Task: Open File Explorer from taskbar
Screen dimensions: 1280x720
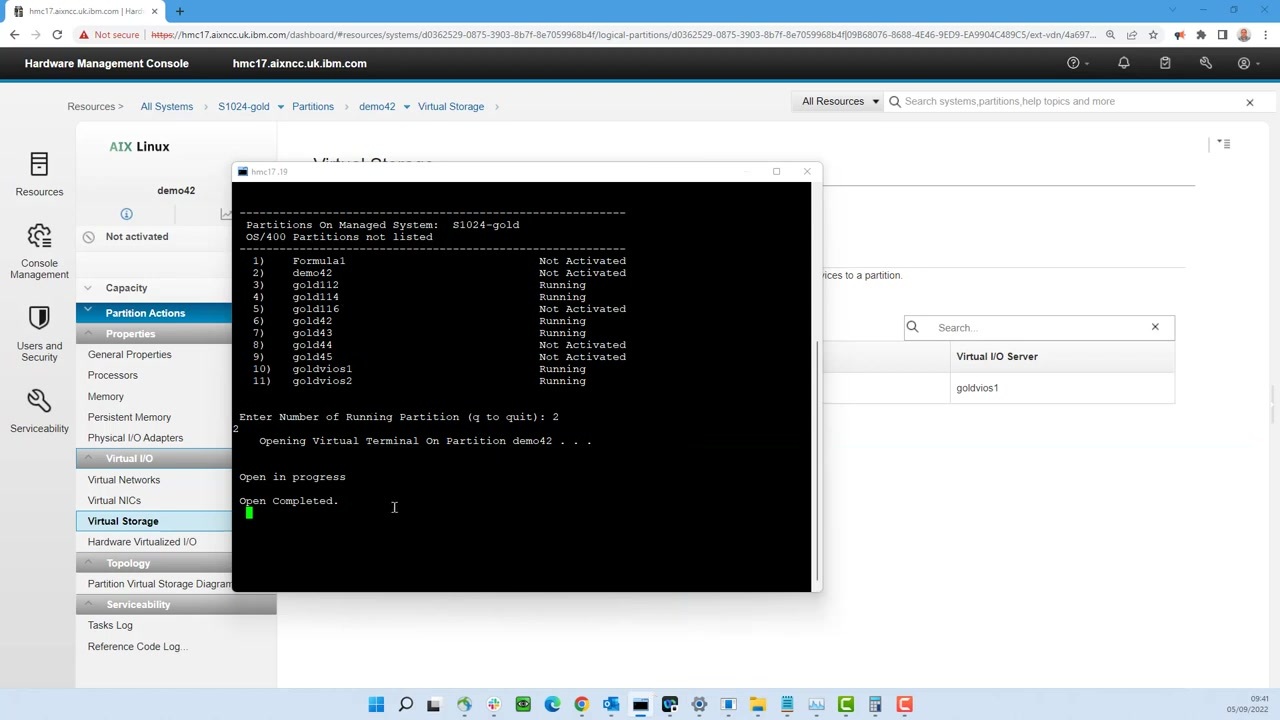Action: (758, 705)
